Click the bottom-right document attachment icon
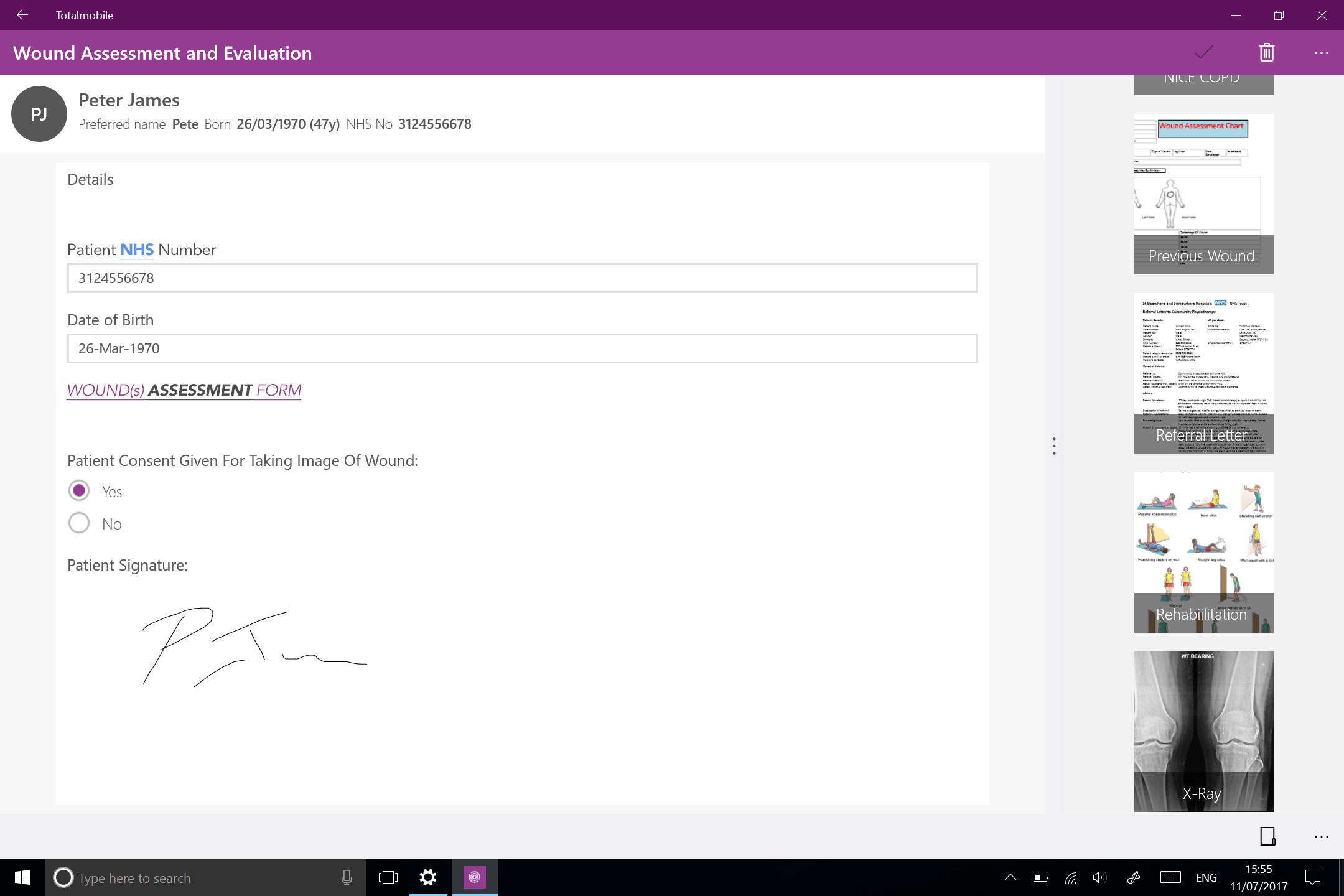This screenshot has width=1344, height=896. tap(1267, 836)
